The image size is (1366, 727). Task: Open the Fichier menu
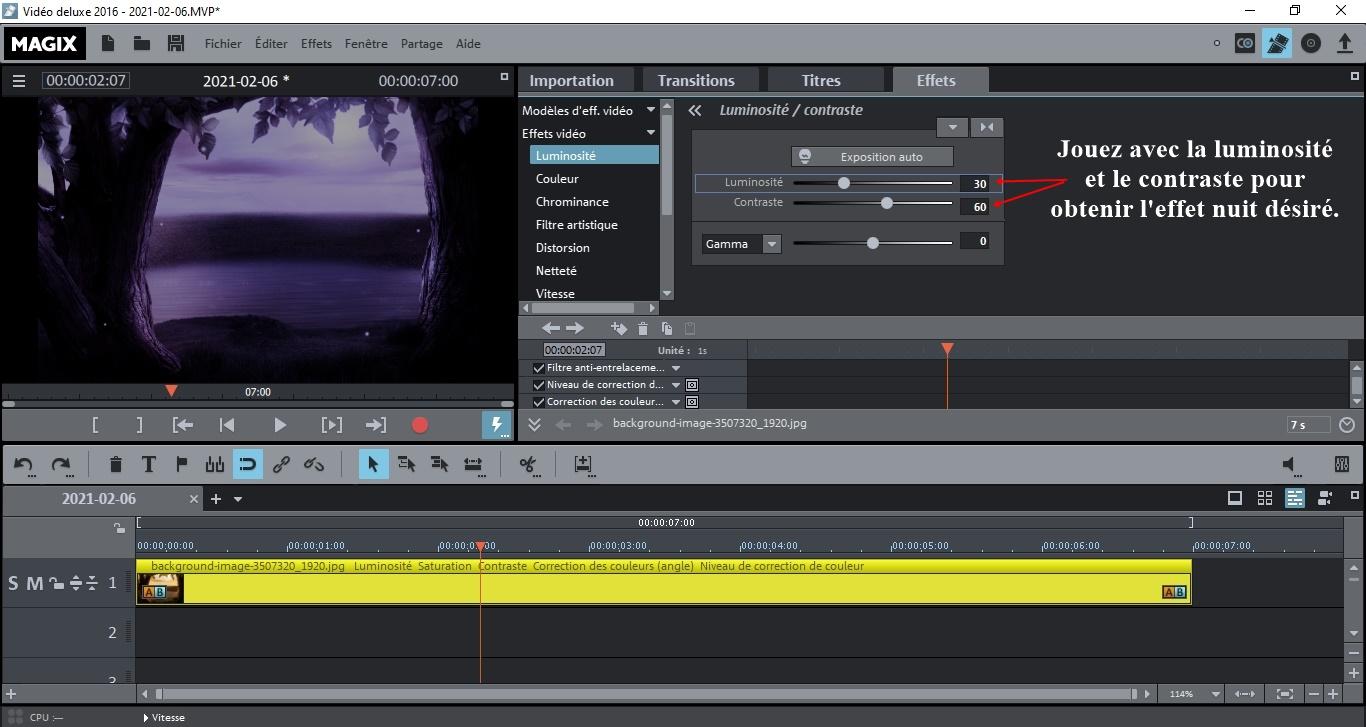tap(223, 44)
